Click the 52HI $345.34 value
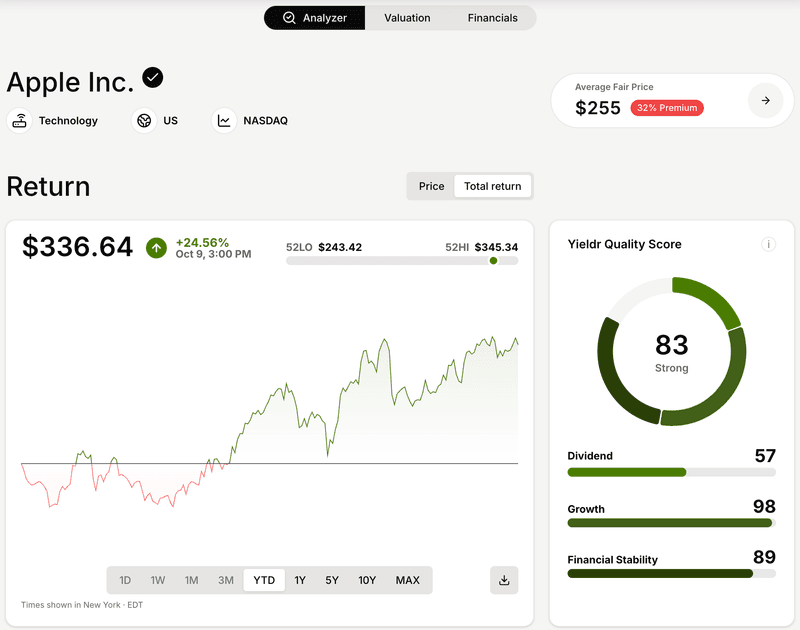Image resolution: width=800 pixels, height=630 pixels. pyautogui.click(x=481, y=247)
